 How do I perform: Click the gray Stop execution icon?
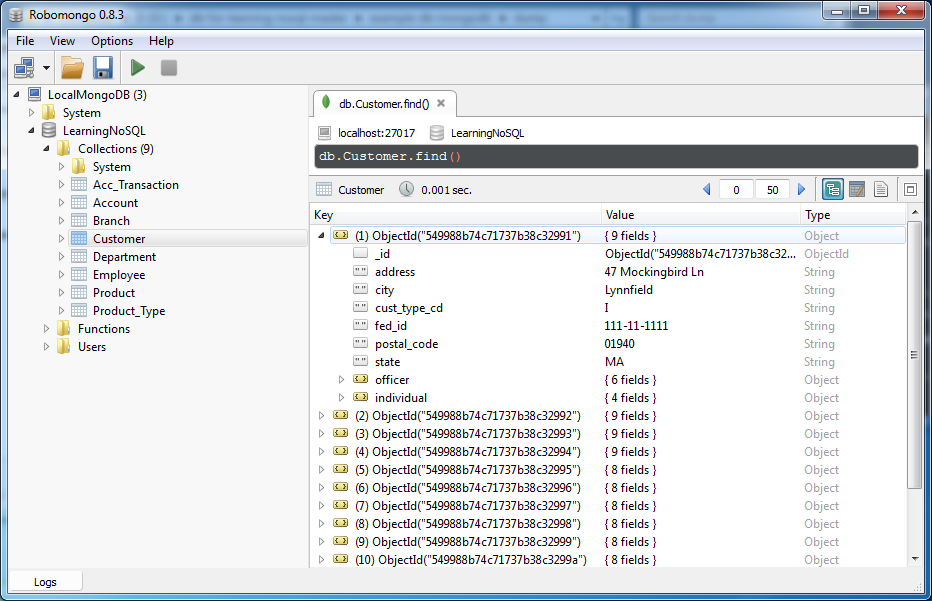click(x=169, y=68)
